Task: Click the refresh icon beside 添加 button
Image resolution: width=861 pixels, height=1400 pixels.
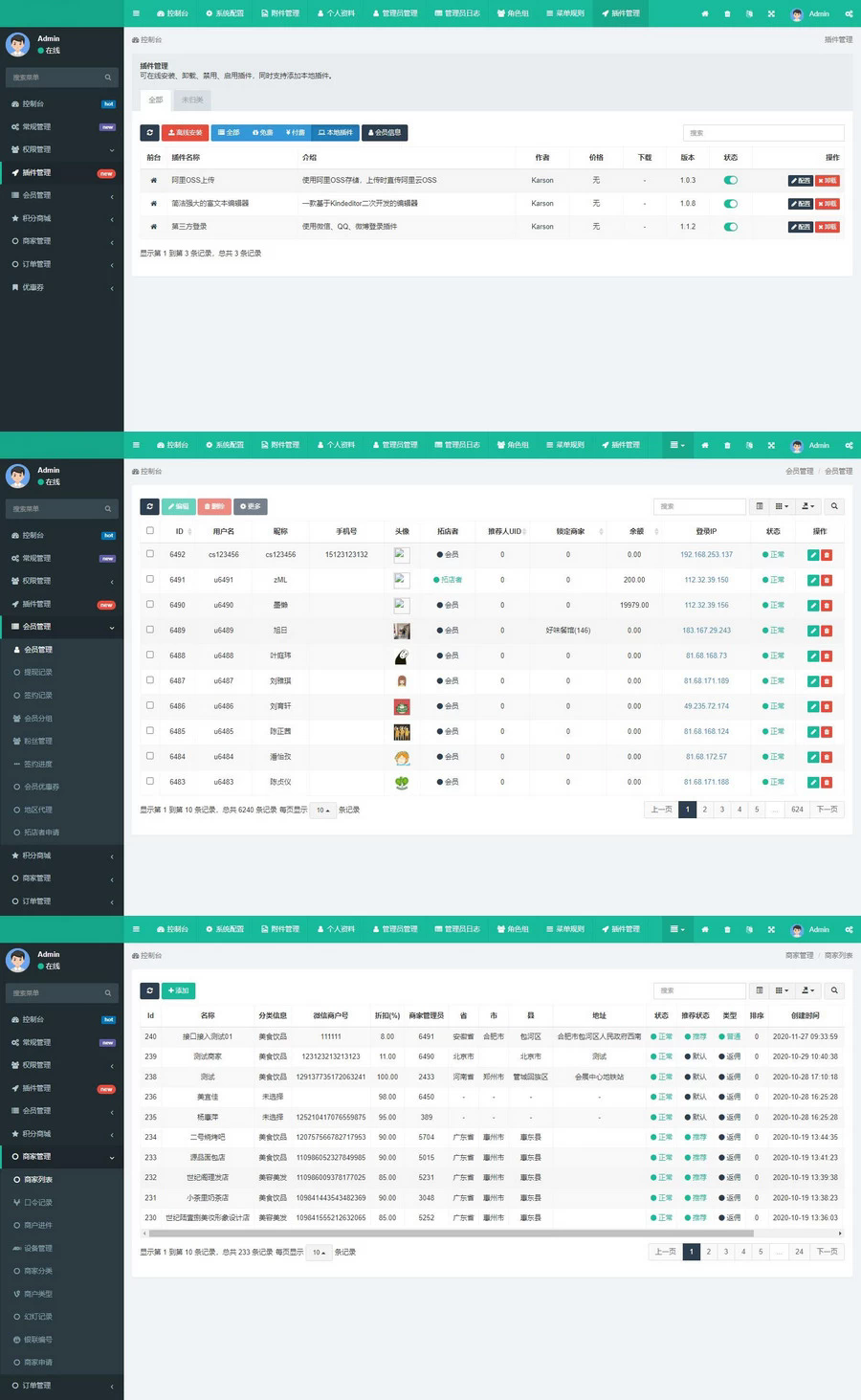Action: (x=149, y=990)
